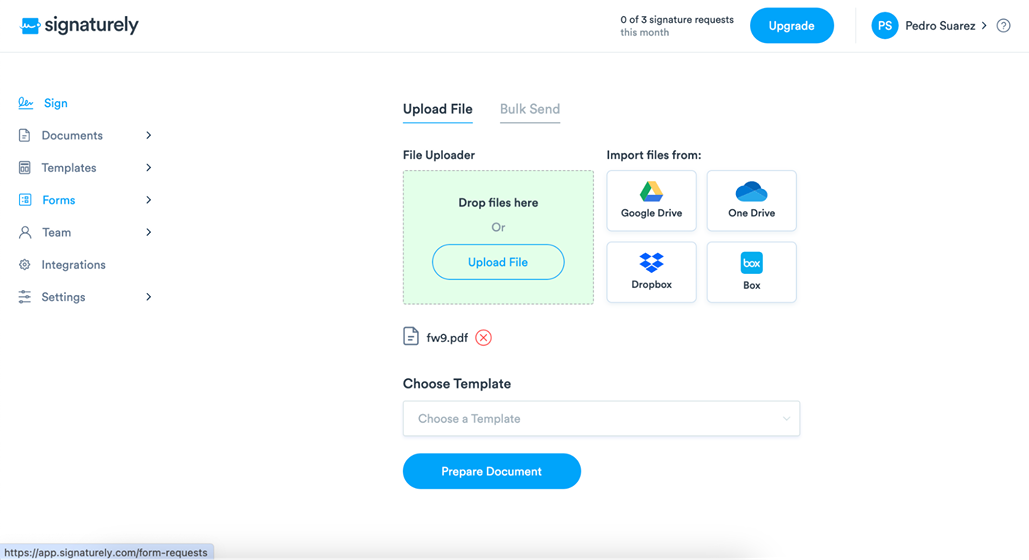Import a file from Box

pyautogui.click(x=751, y=272)
